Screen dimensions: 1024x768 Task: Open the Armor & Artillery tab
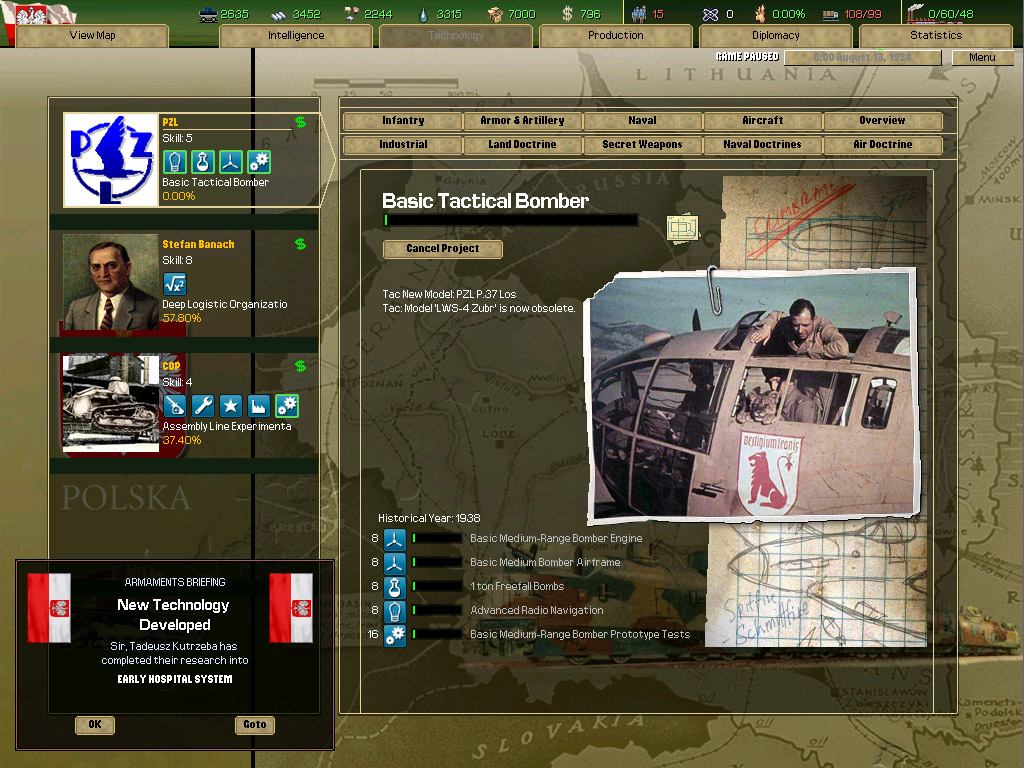pos(522,121)
